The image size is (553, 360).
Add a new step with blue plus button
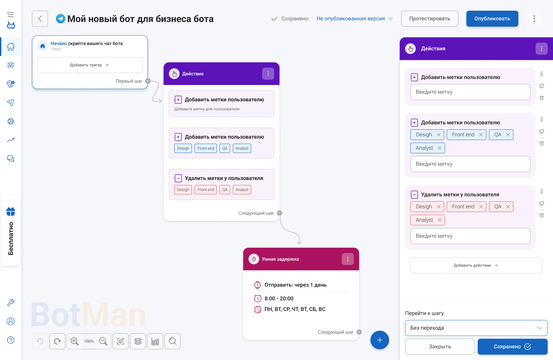click(x=379, y=340)
